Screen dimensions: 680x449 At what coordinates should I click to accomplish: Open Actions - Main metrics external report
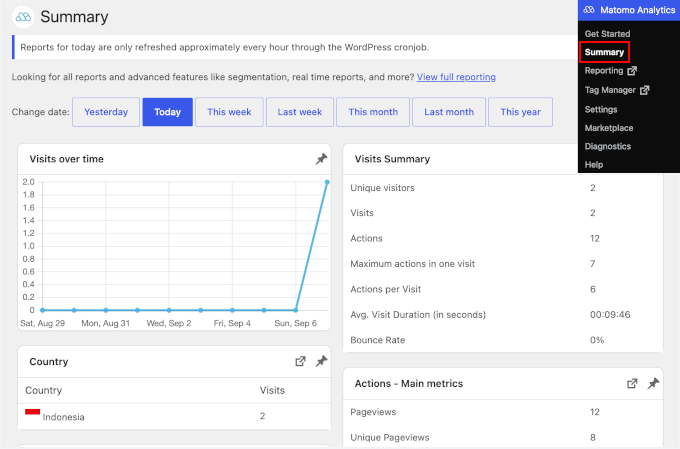tap(632, 383)
